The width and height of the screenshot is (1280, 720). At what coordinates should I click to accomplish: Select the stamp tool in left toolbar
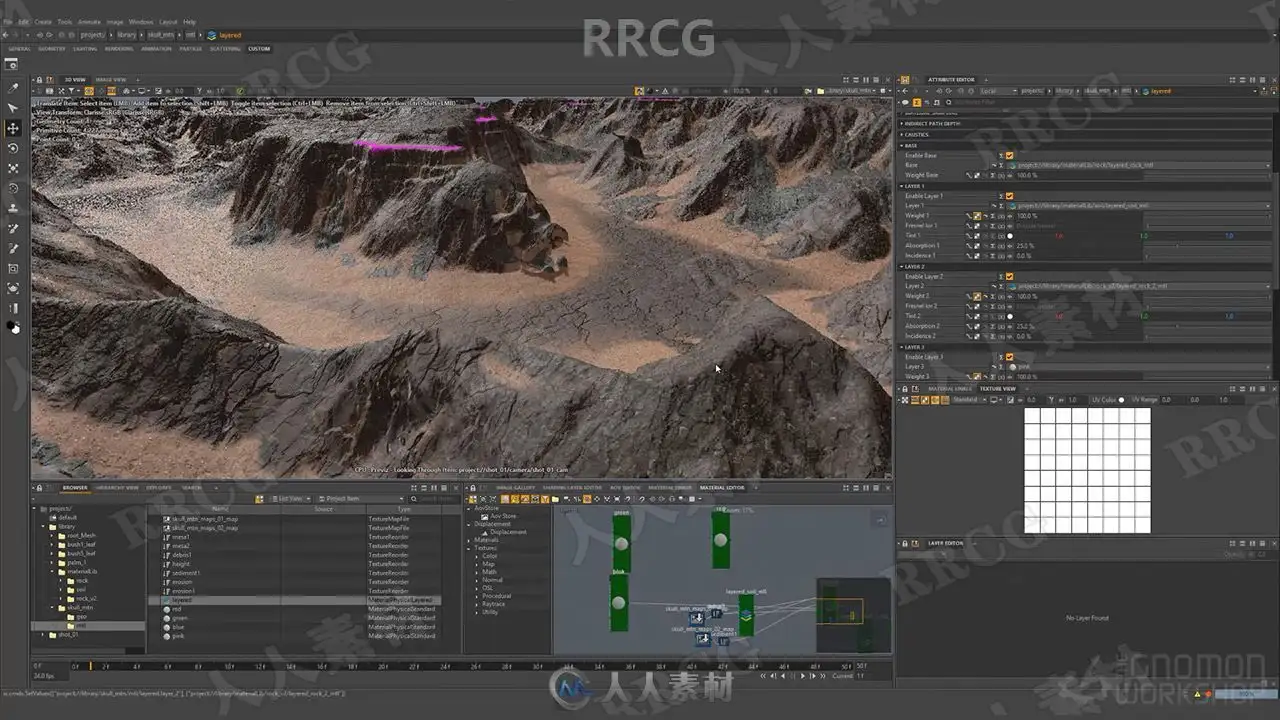coord(13,208)
